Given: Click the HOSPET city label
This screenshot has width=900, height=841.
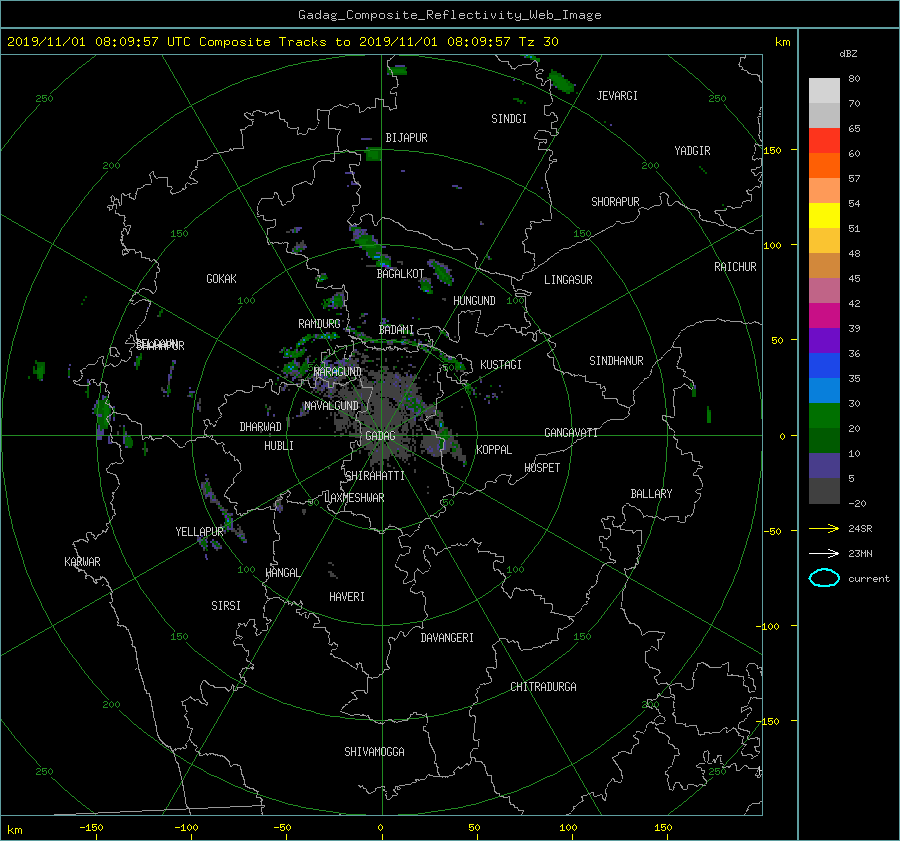Looking at the screenshot, I should coord(542,468).
